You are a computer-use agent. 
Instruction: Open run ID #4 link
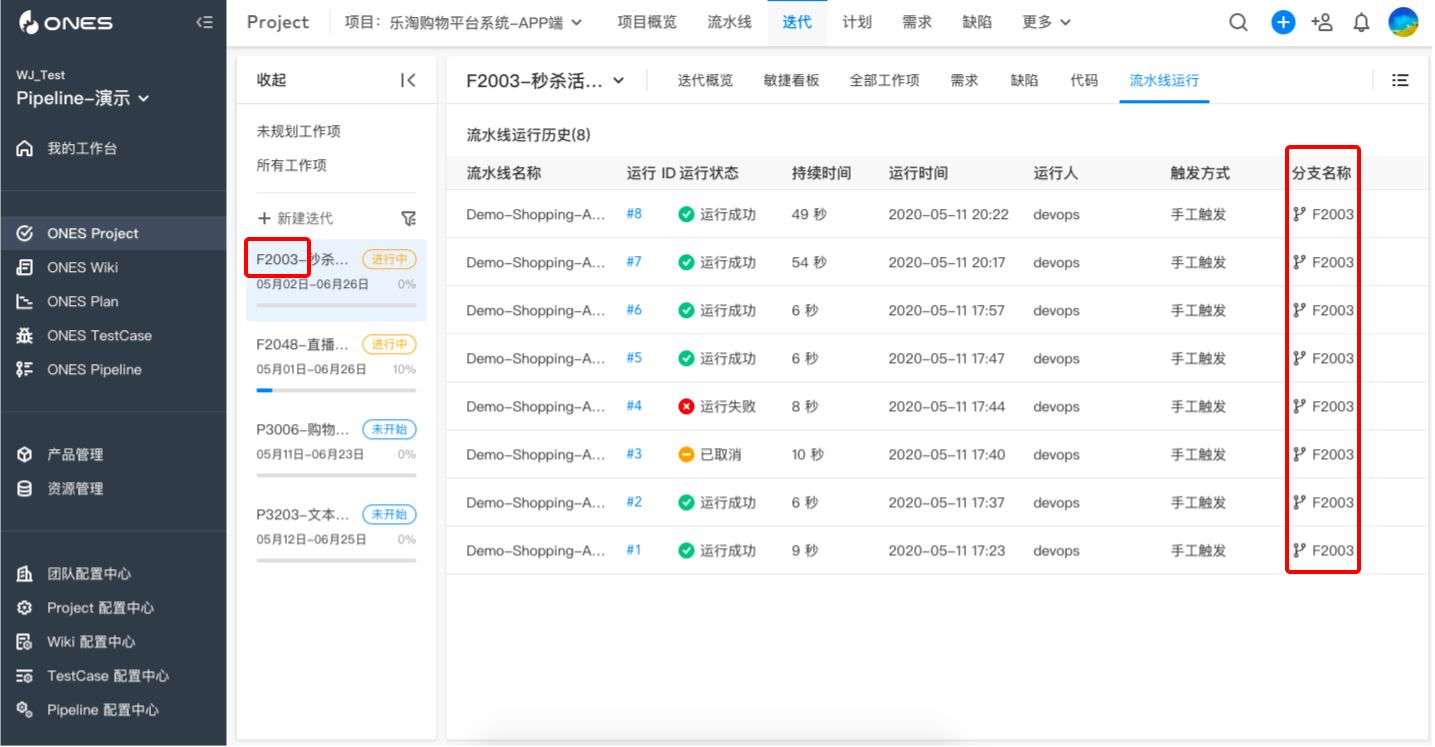pyautogui.click(x=634, y=405)
